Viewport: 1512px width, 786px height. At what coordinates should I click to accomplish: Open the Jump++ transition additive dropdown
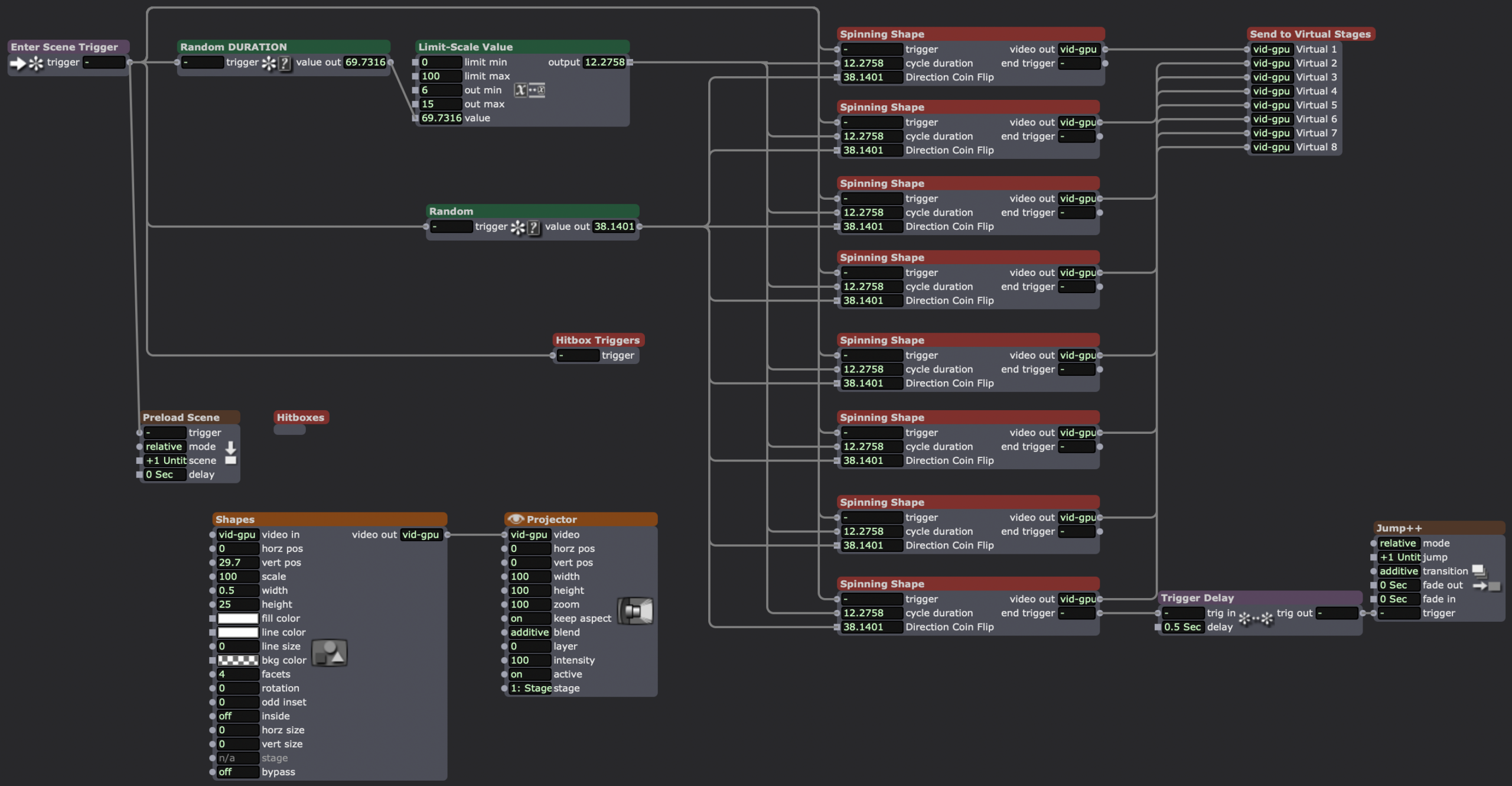[1398, 571]
